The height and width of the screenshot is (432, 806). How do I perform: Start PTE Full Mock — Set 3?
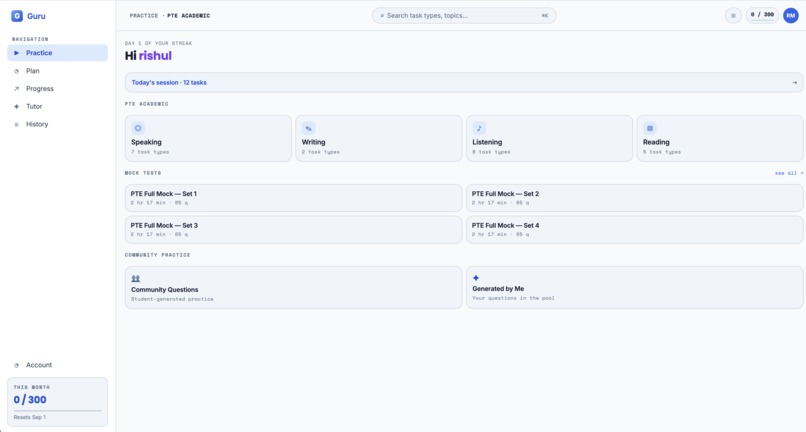coord(294,229)
